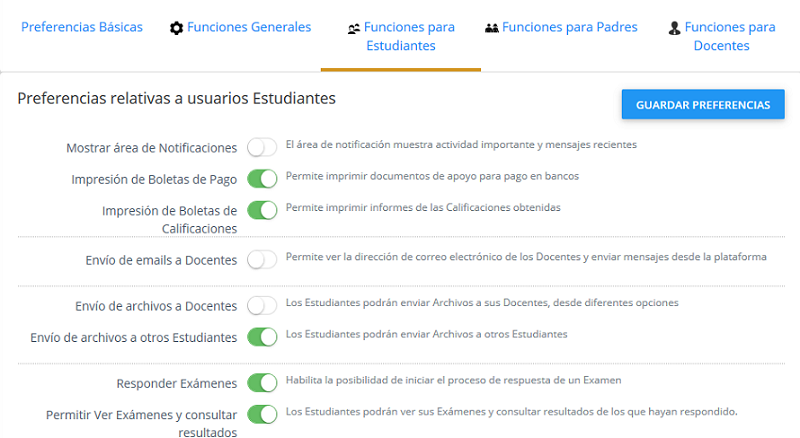Turn off Impresión de Boletas de Calificaciones
Screen dimensions: 800x438
(262, 210)
